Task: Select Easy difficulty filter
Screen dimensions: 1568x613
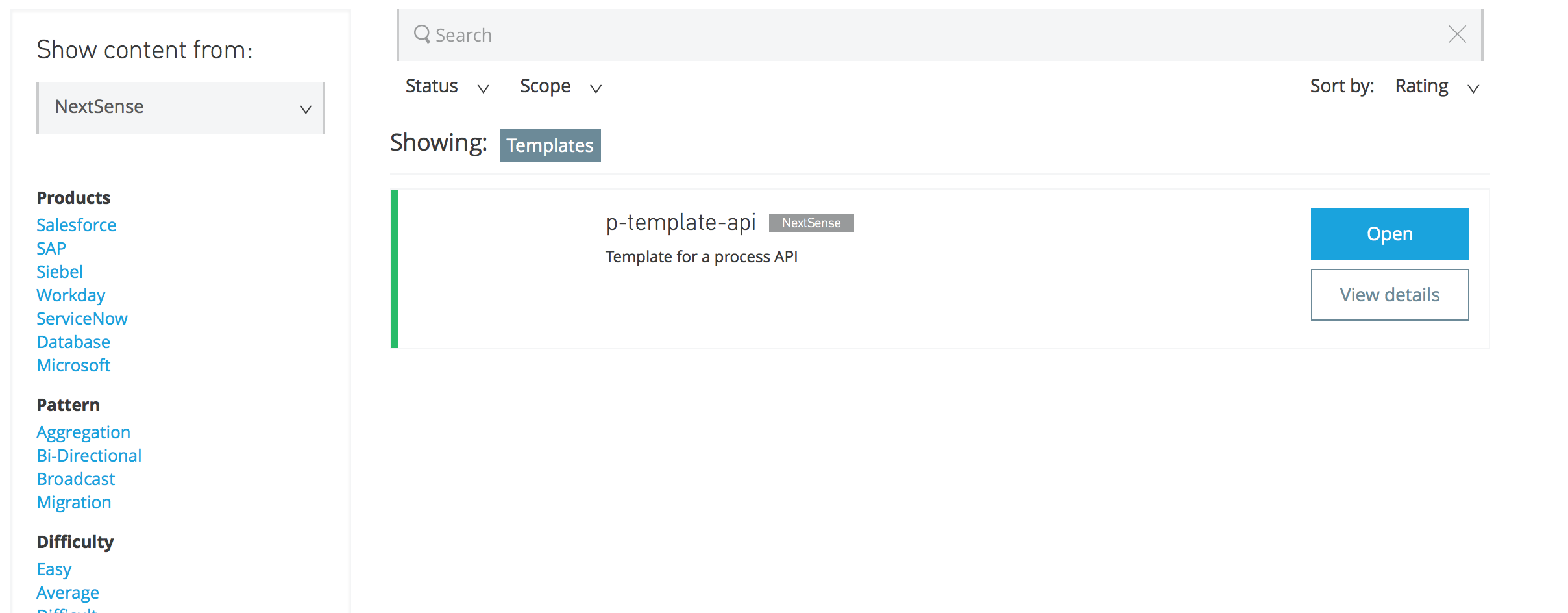Action: [x=54, y=569]
